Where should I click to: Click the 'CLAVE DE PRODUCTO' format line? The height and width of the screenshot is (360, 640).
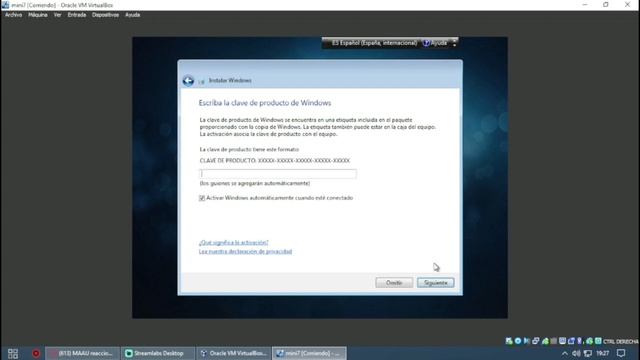point(275,161)
